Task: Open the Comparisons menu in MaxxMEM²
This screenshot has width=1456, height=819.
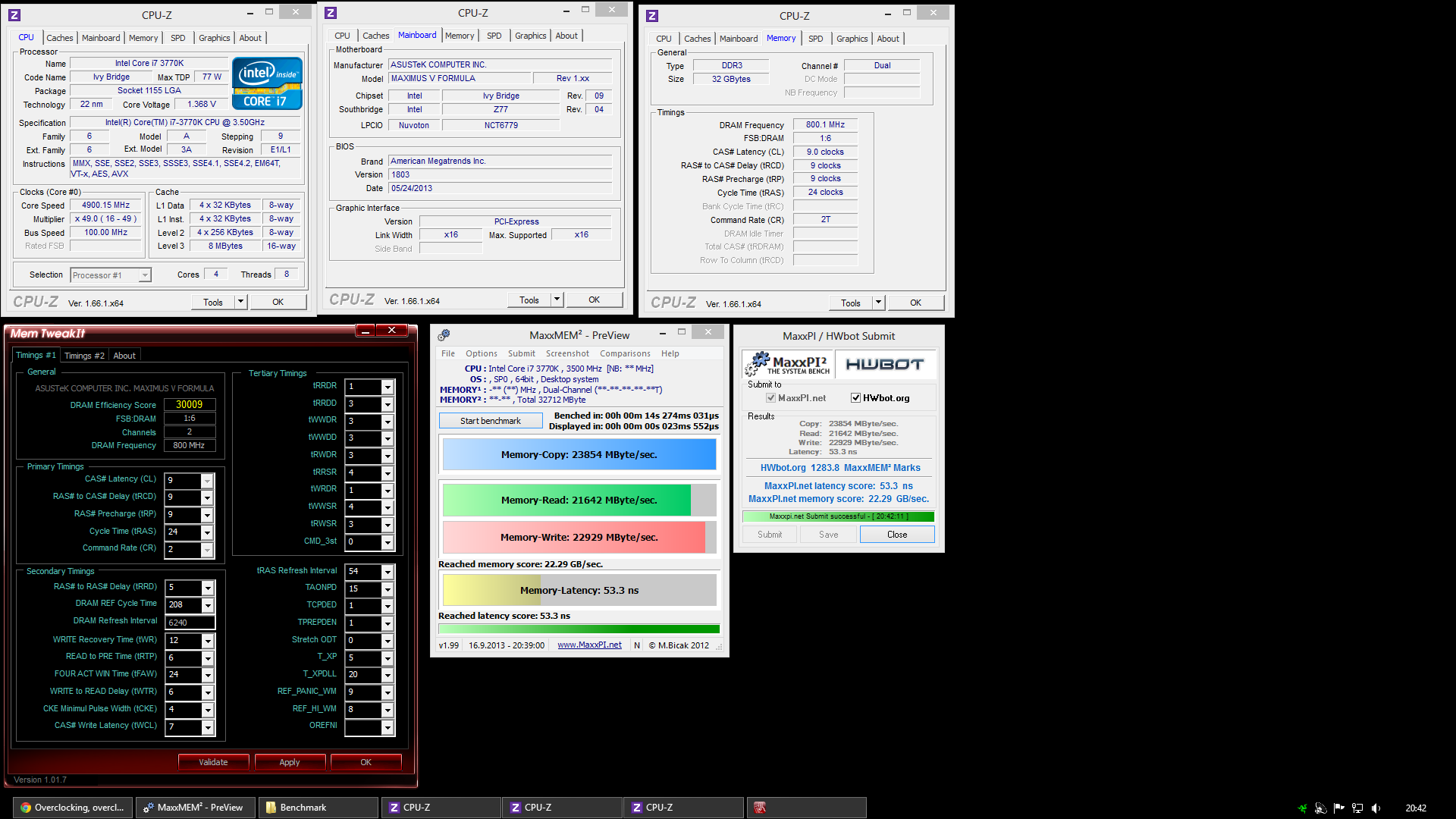Action: click(625, 353)
